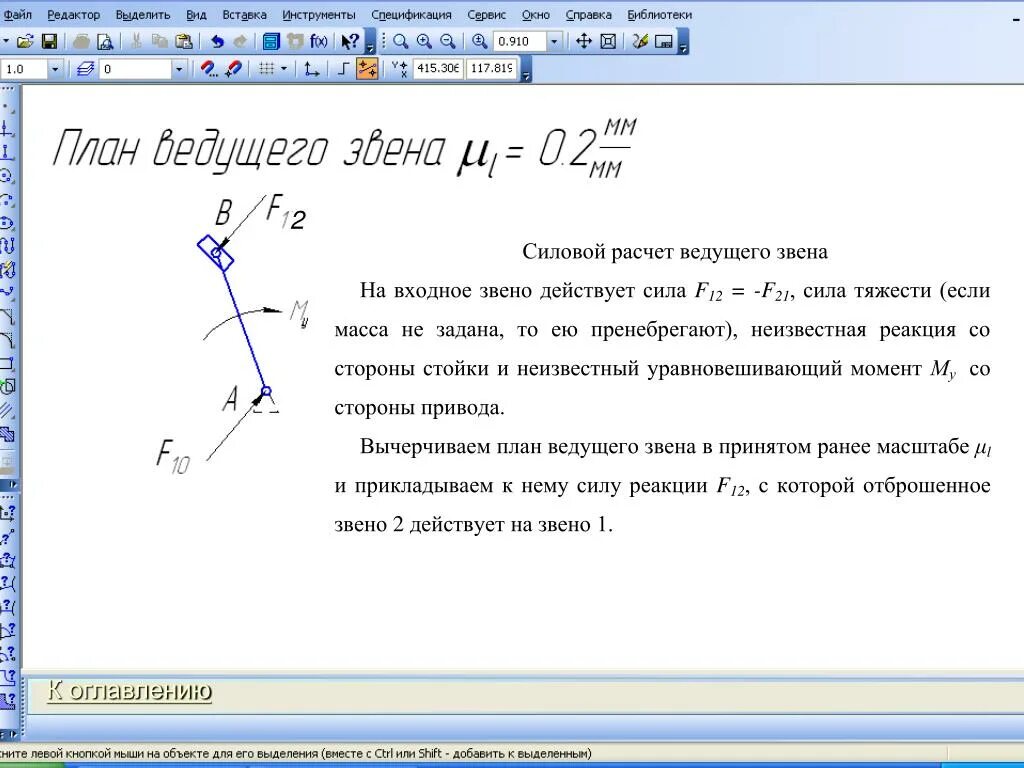Click heading Силовой расчет ведущего звена

click(x=675, y=251)
